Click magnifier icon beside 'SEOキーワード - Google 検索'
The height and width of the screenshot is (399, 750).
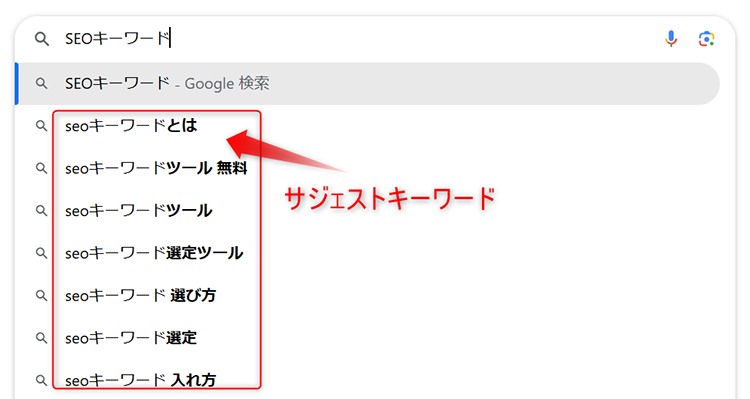42,84
